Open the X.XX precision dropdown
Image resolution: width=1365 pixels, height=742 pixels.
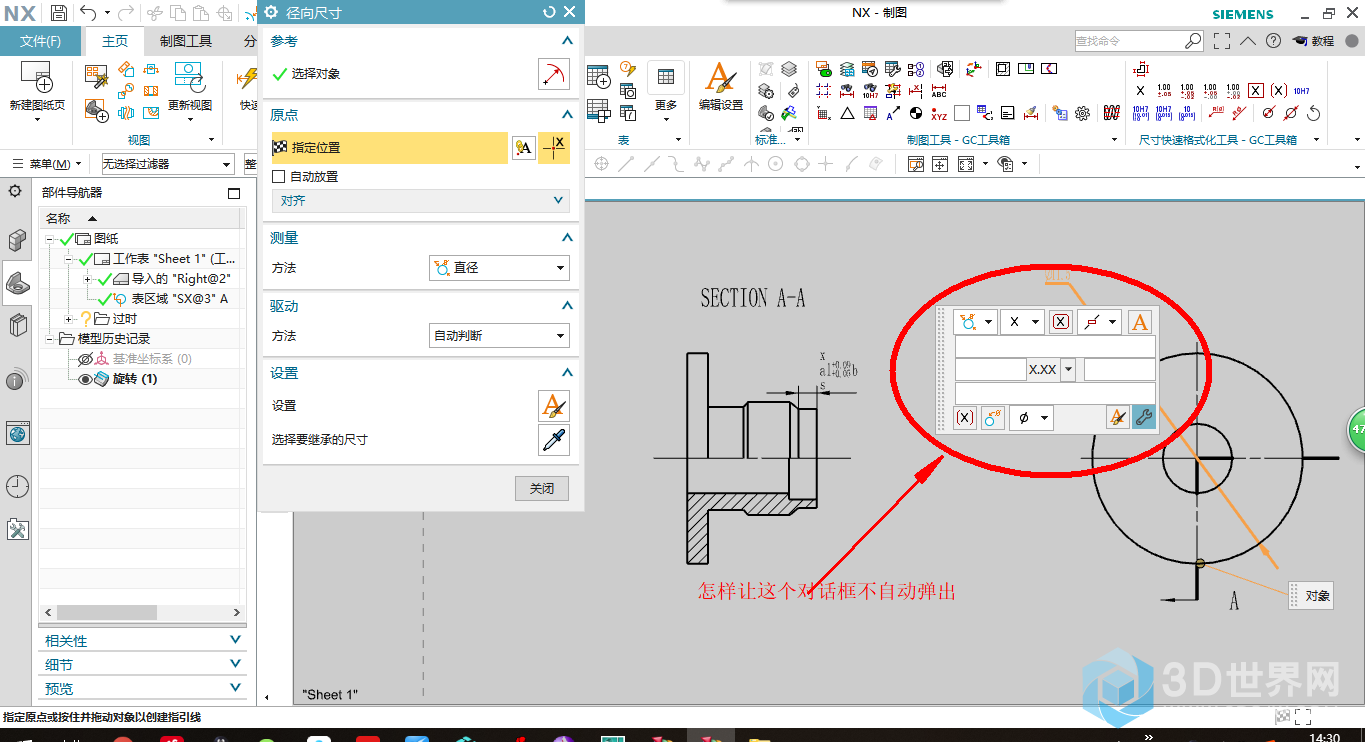coord(1068,370)
